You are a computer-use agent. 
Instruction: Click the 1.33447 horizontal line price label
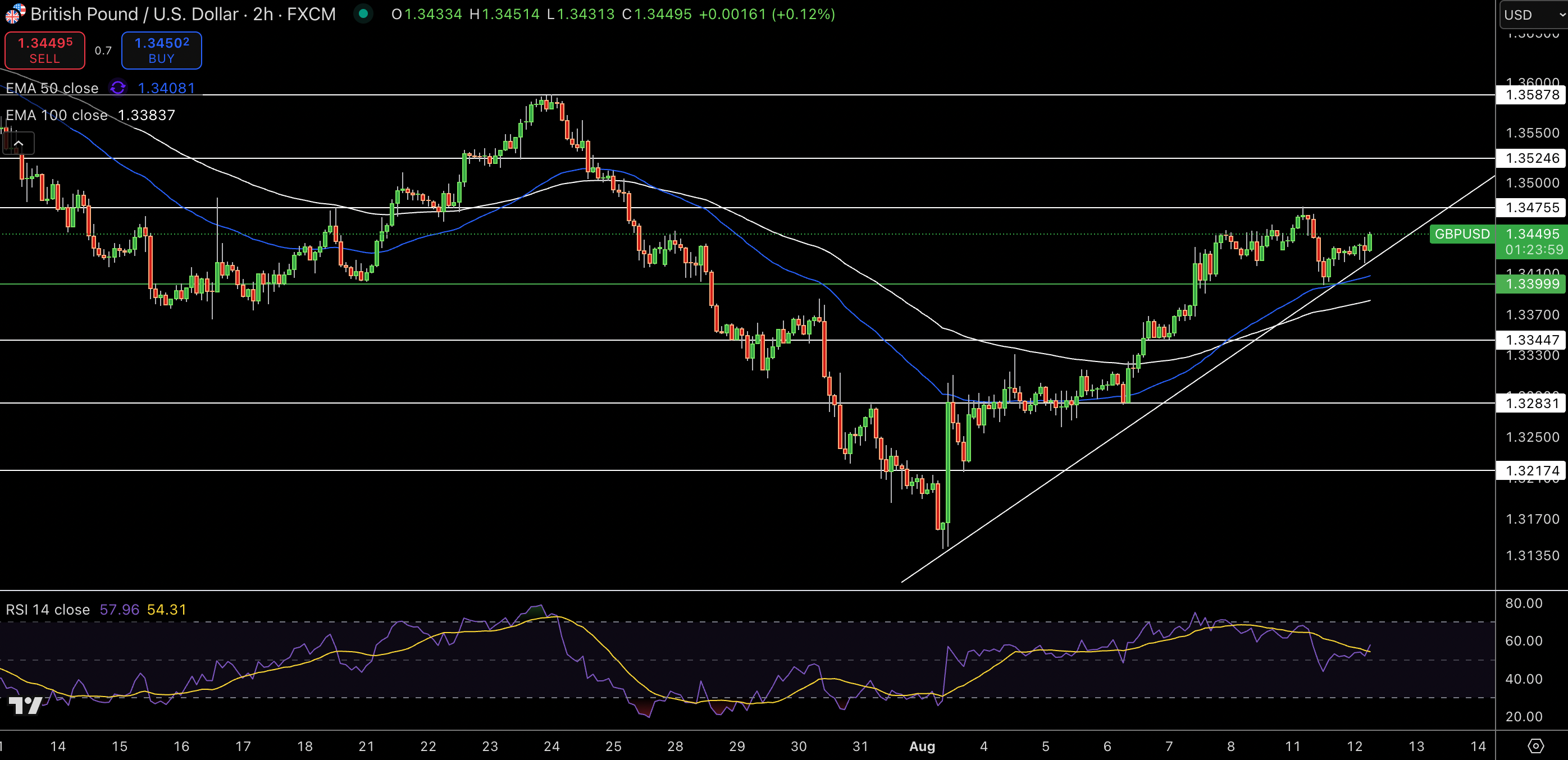tap(1532, 340)
